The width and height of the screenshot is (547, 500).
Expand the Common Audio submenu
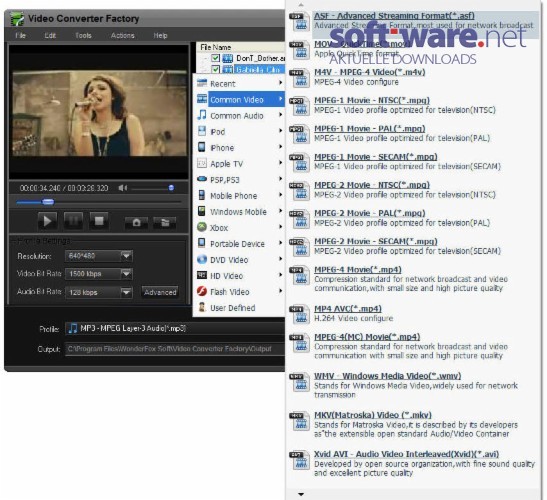[281, 115]
